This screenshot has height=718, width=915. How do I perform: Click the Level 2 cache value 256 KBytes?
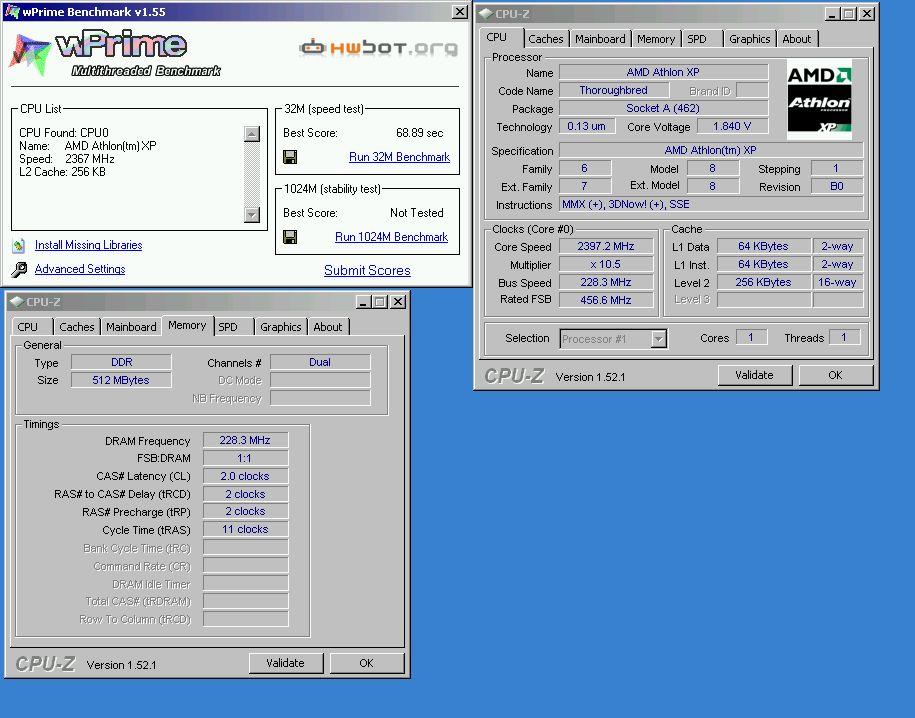763,283
